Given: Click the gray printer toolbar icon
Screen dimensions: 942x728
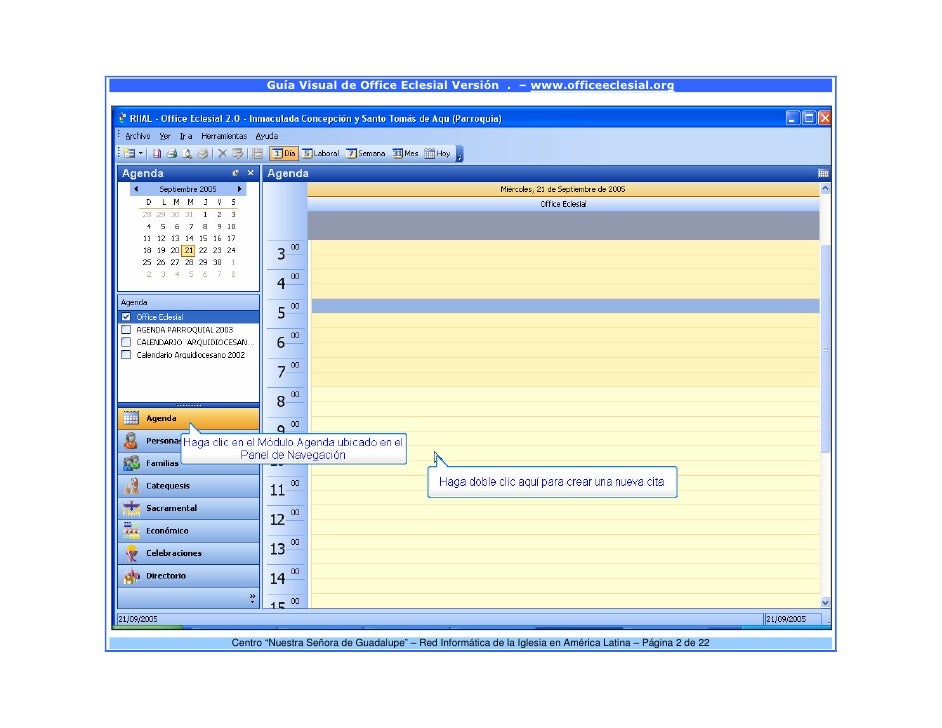Looking at the screenshot, I should [x=202, y=153].
